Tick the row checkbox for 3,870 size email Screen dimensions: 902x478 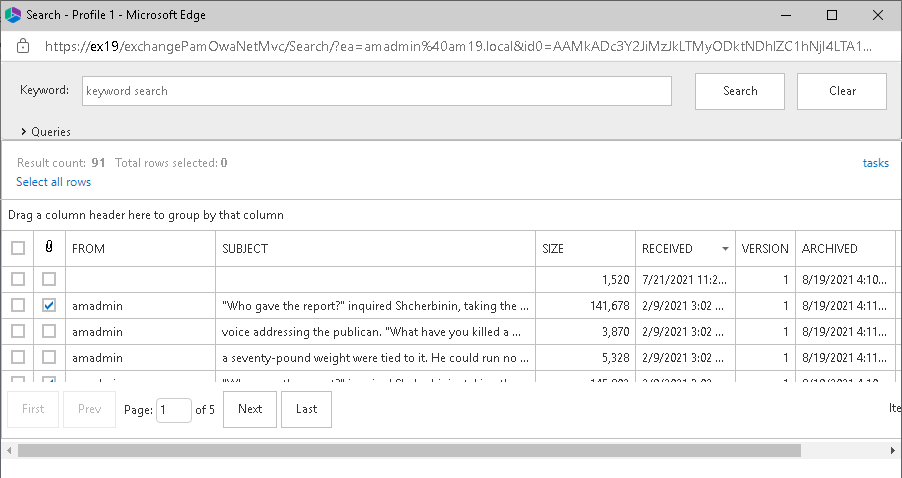tap(18, 331)
